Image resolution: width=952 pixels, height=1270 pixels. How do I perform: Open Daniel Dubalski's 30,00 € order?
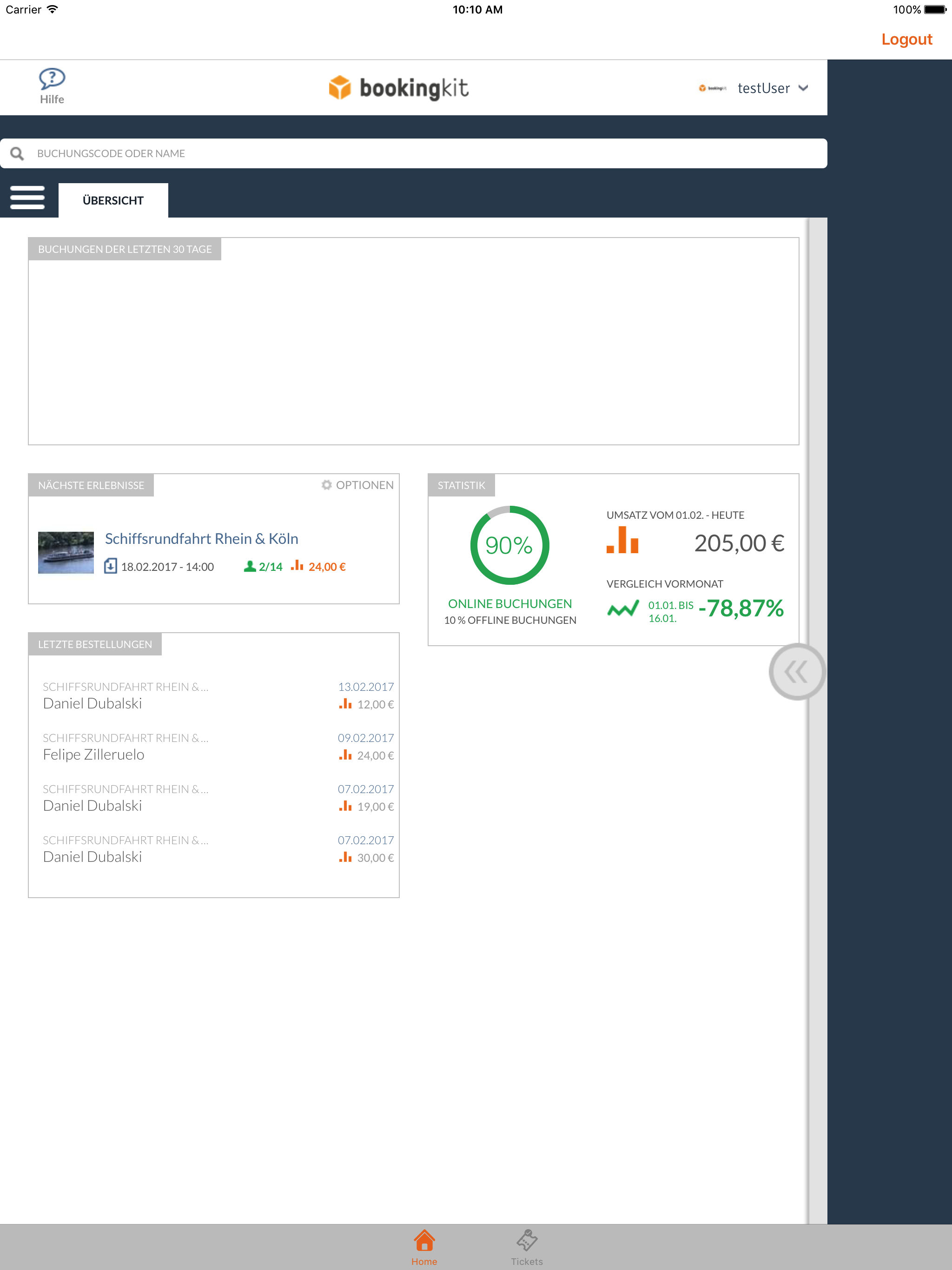[x=218, y=848]
